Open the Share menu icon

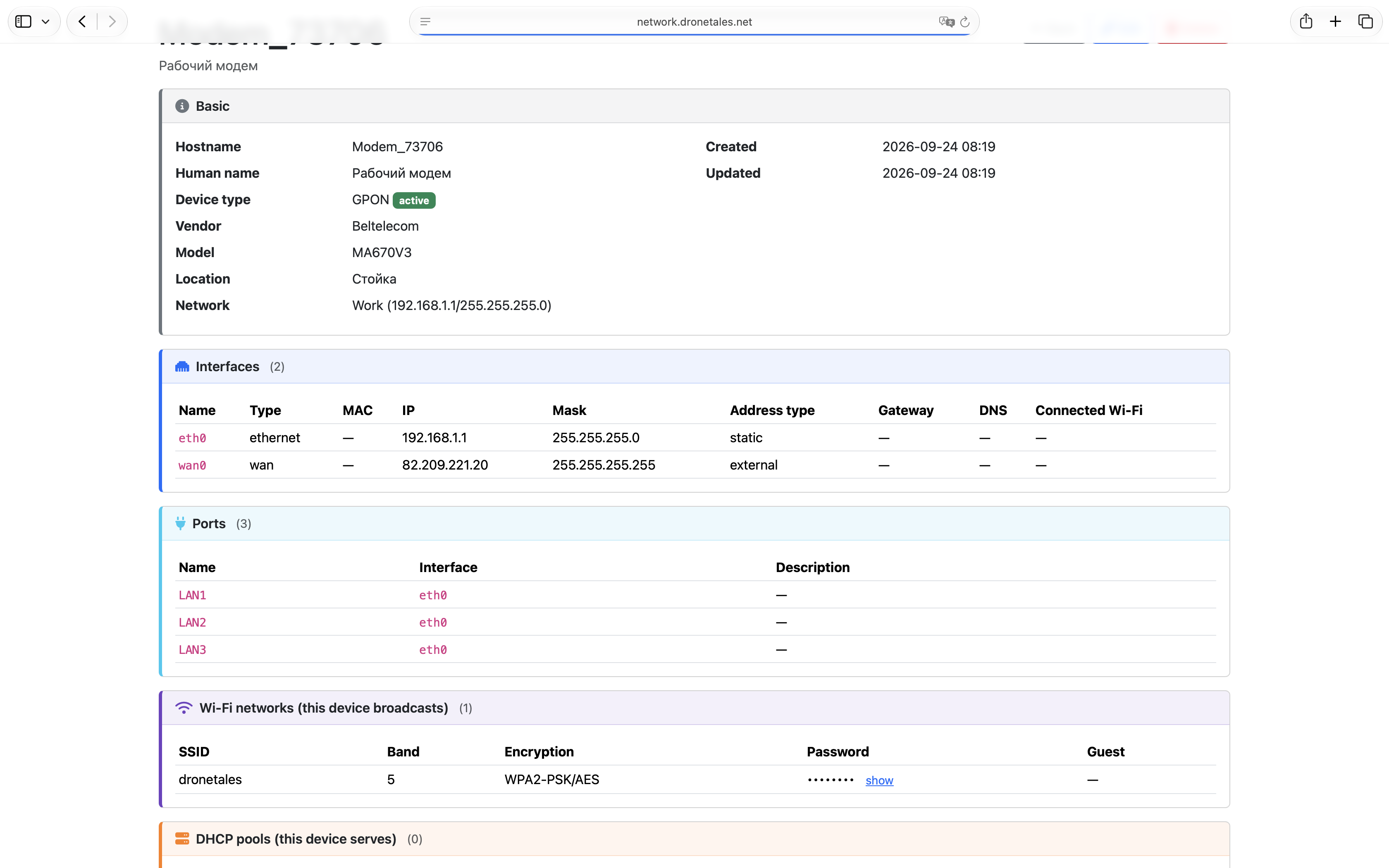coord(1306,21)
